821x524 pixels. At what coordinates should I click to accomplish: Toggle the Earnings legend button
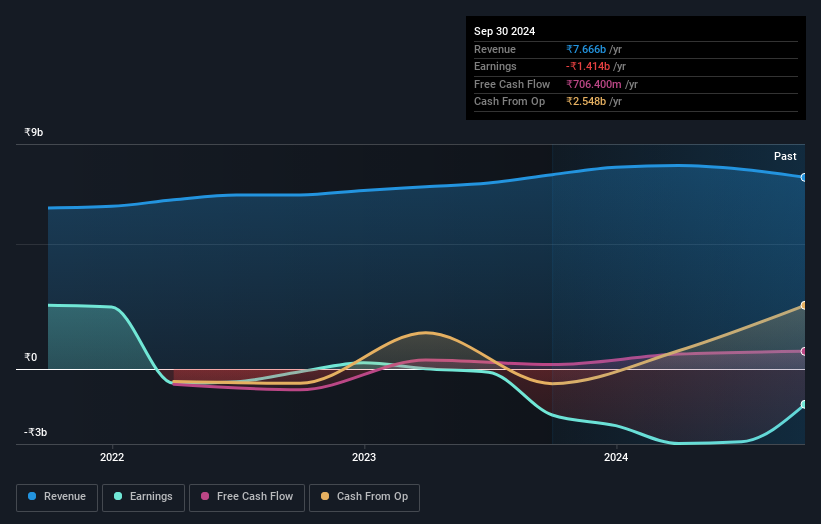pyautogui.click(x=143, y=497)
